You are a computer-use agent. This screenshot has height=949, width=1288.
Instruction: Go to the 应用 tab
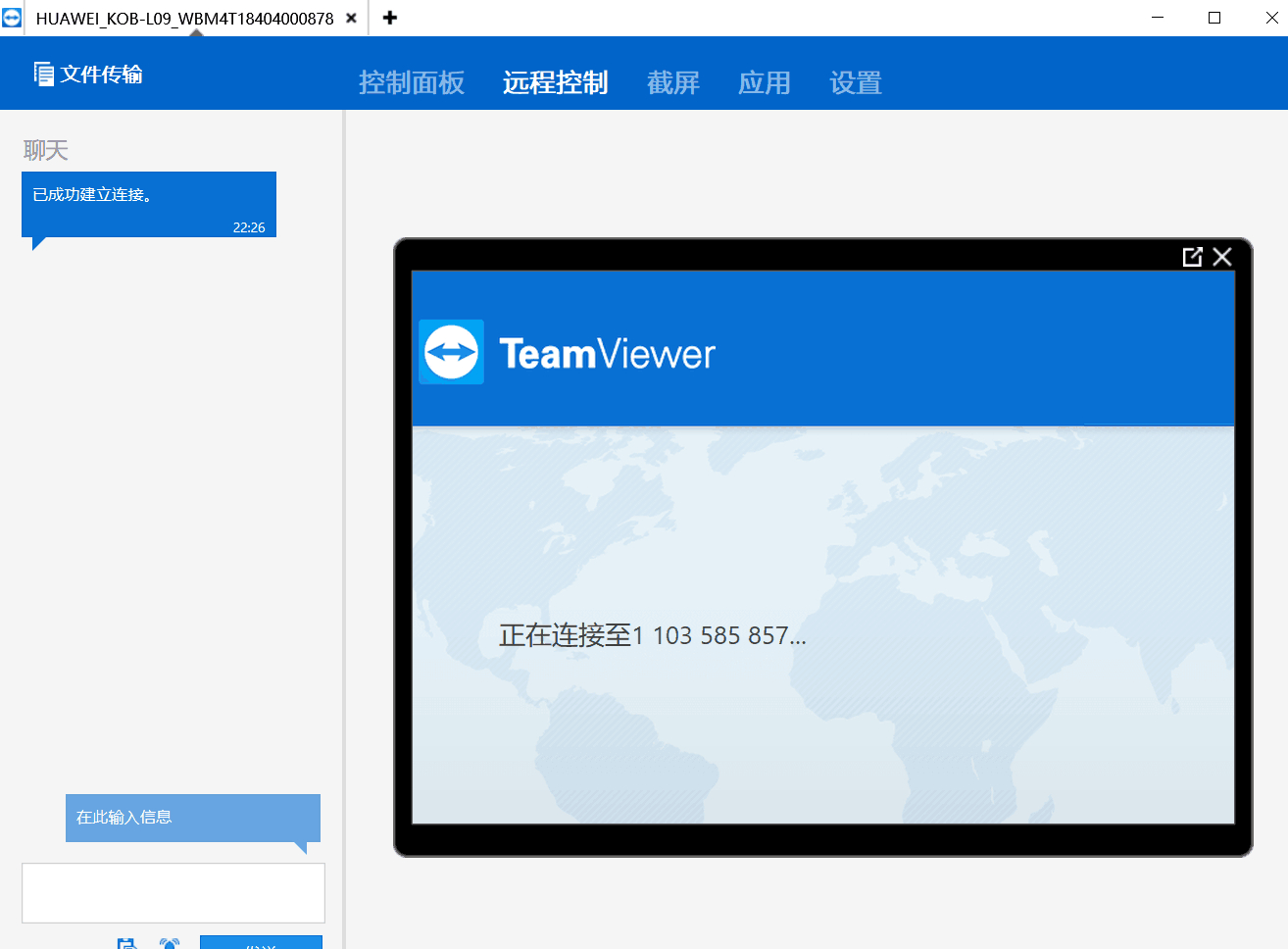click(x=765, y=82)
